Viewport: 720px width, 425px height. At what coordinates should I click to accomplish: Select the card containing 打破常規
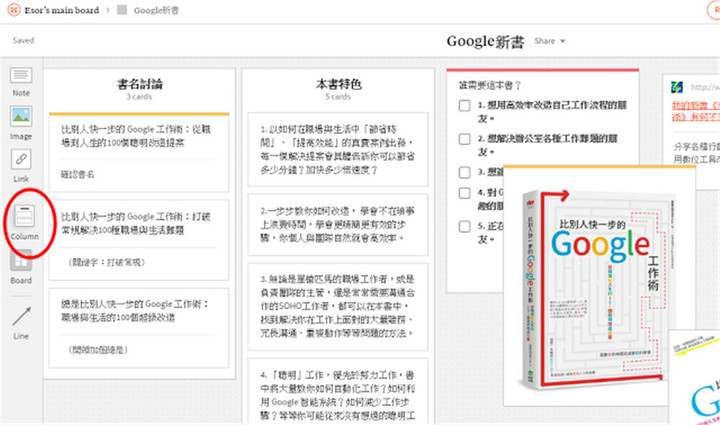coord(139,240)
